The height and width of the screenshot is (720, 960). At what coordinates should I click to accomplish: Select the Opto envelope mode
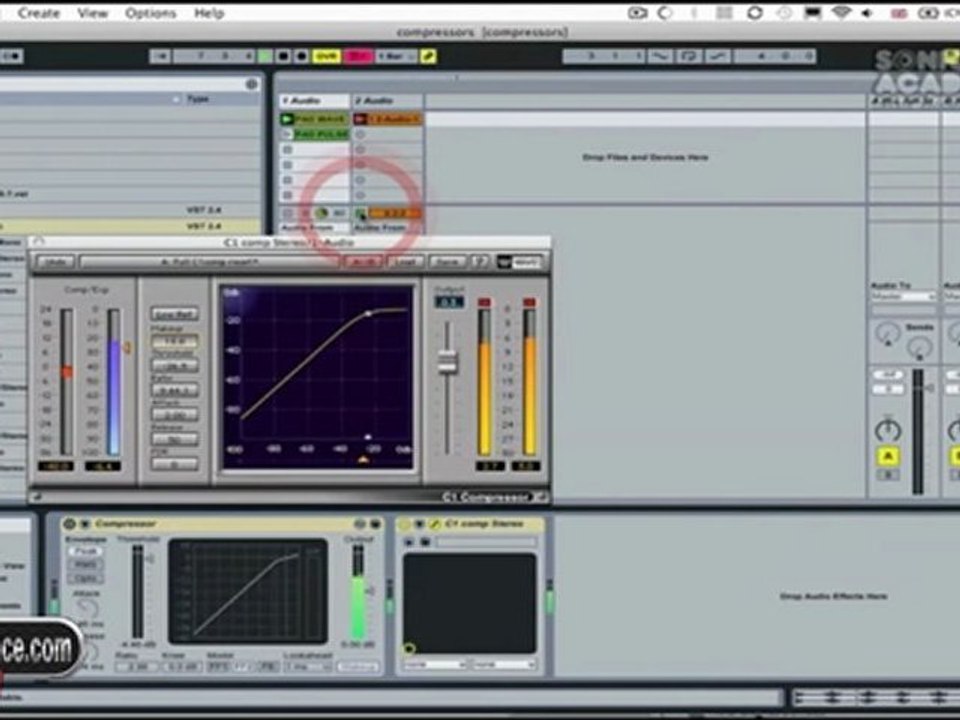tap(86, 578)
